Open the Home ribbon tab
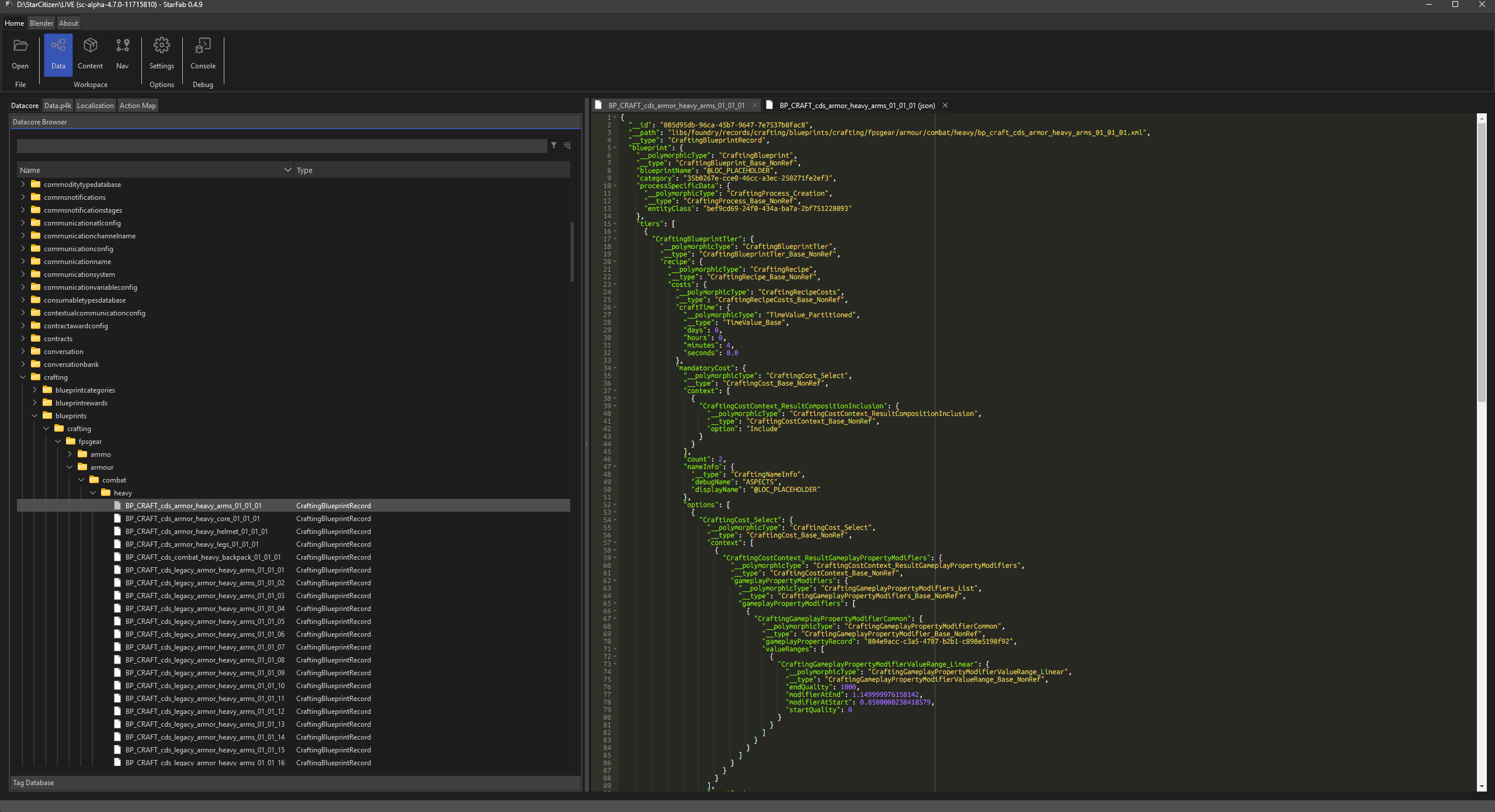 pos(15,23)
